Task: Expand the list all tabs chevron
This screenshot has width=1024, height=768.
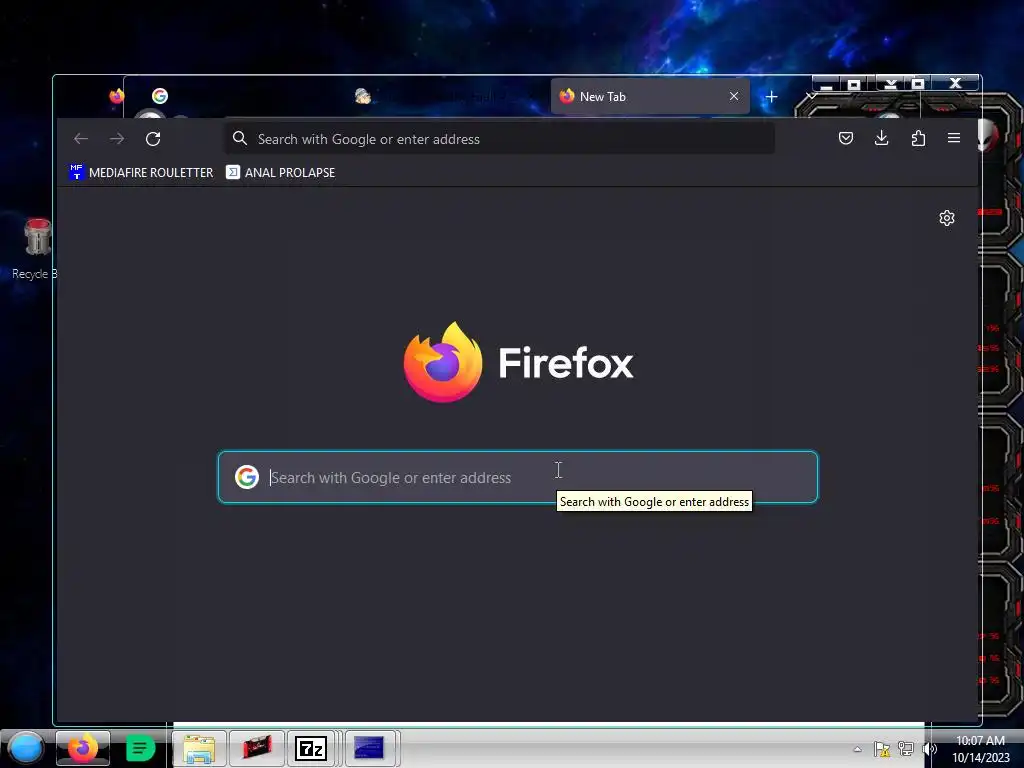Action: [x=810, y=97]
